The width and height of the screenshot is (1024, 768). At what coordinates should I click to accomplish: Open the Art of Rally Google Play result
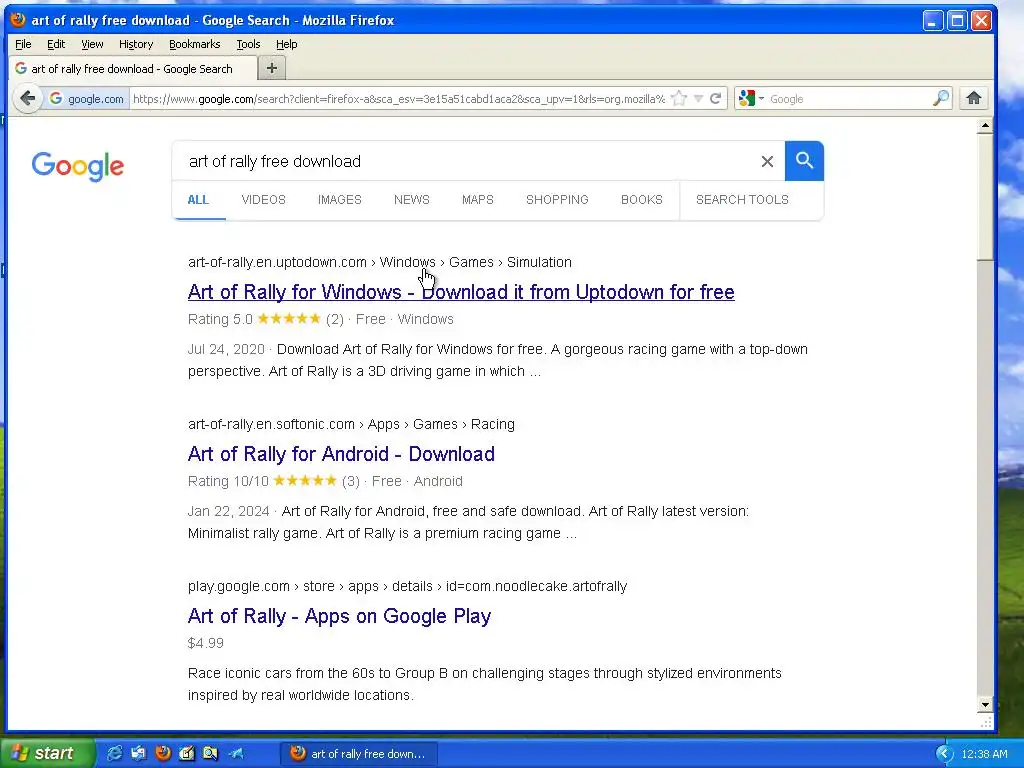pyautogui.click(x=339, y=616)
